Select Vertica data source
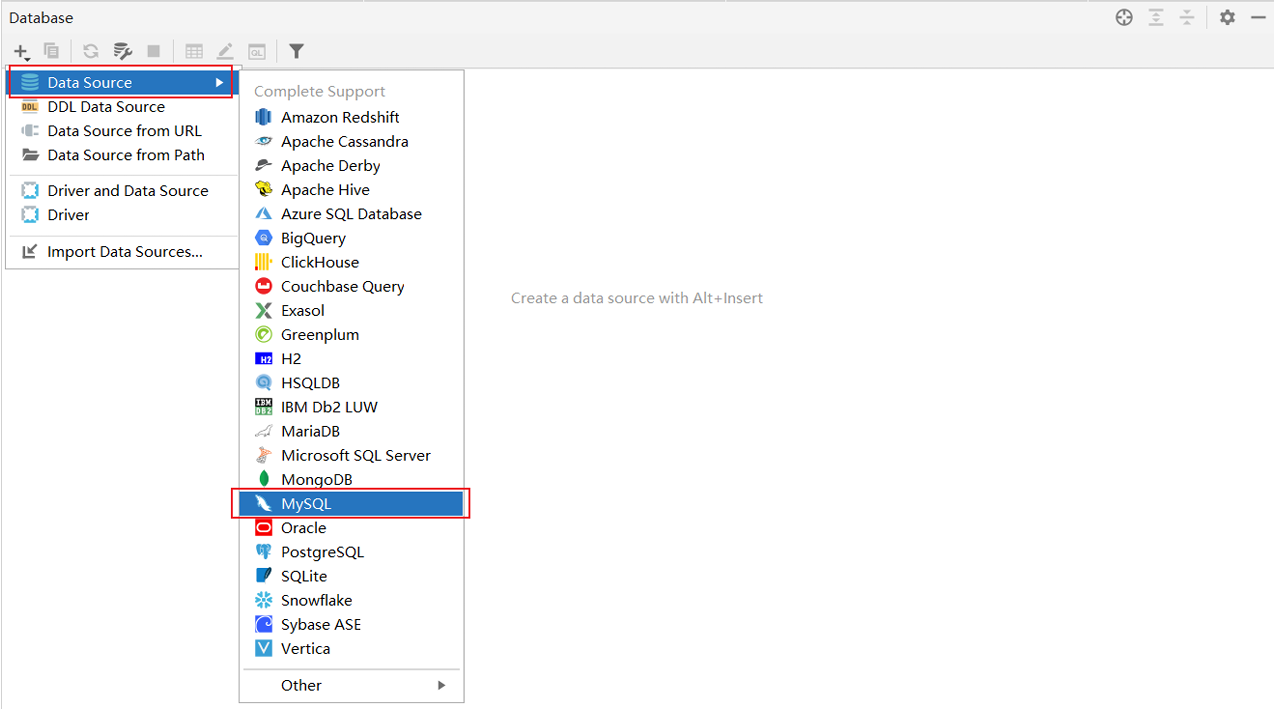 pos(351,648)
